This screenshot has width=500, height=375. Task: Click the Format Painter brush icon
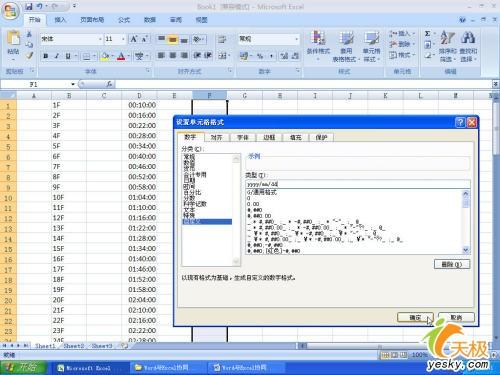coord(29,55)
